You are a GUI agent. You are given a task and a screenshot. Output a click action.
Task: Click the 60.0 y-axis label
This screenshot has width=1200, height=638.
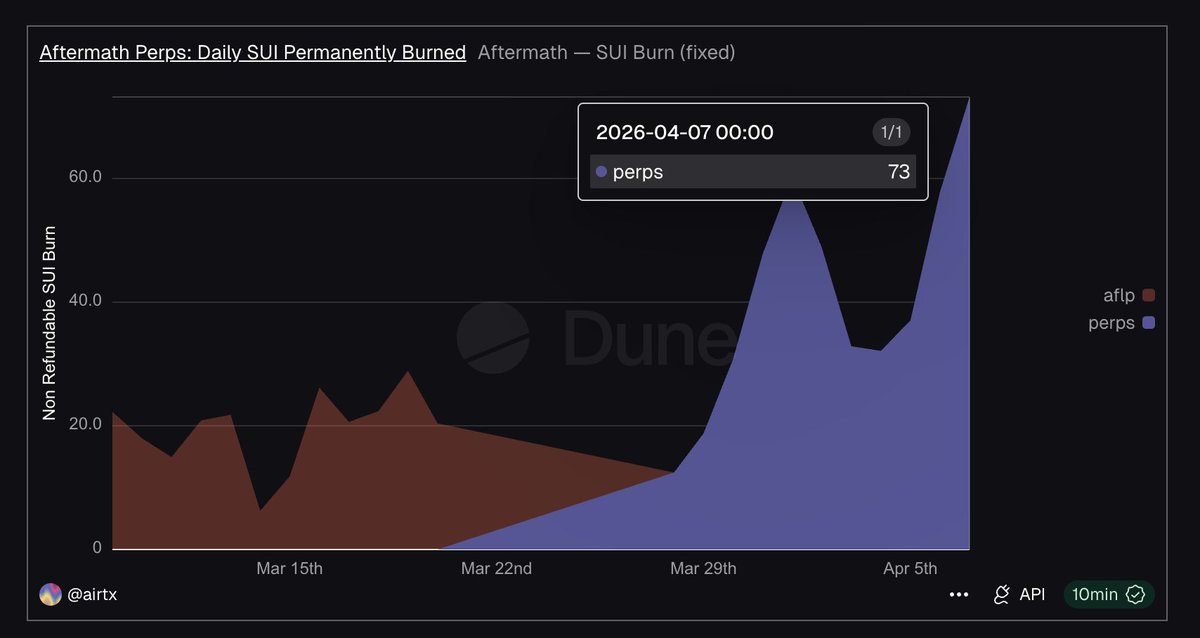(84, 178)
